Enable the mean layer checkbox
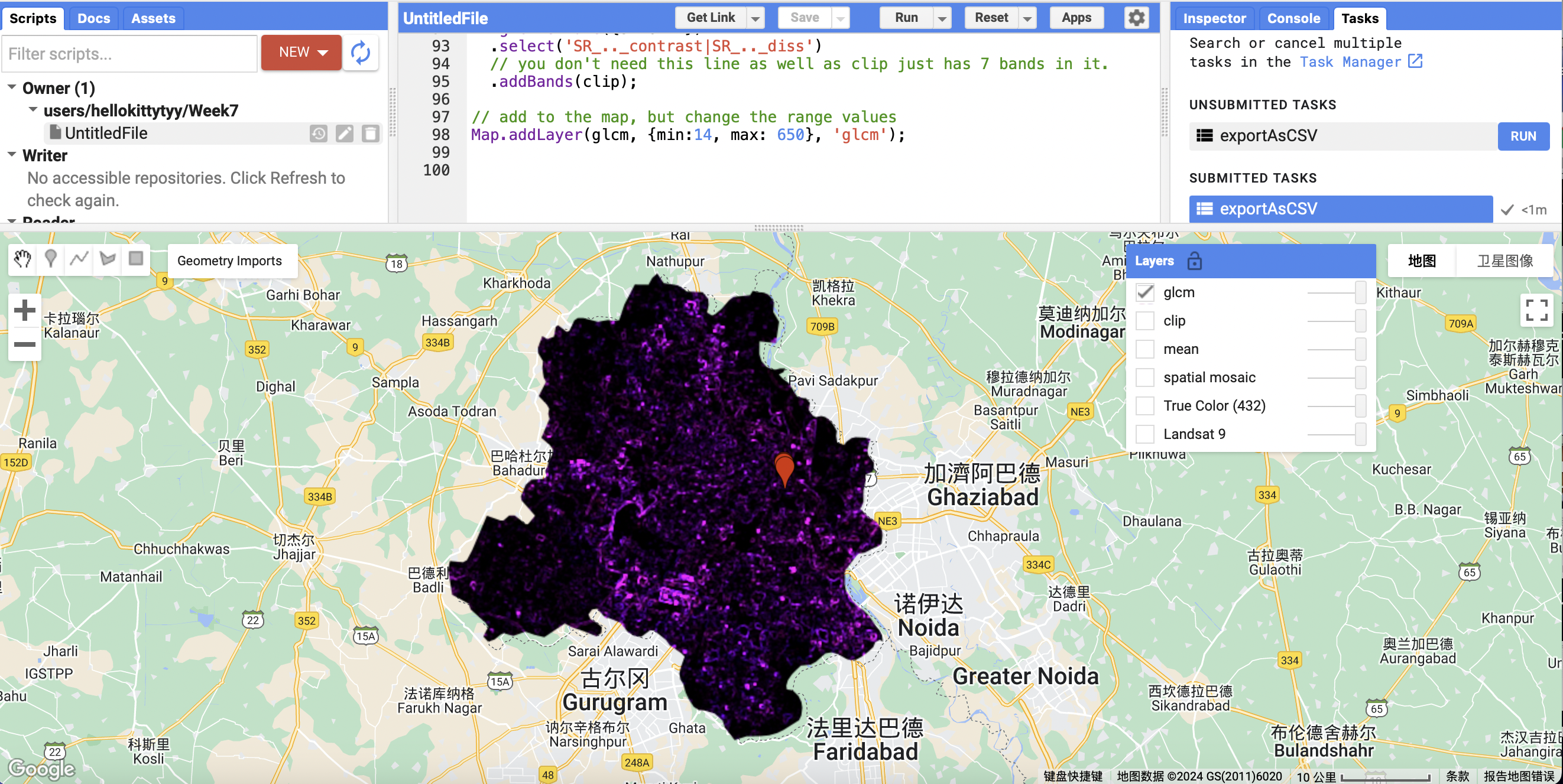The height and width of the screenshot is (784, 1563). pos(1145,349)
